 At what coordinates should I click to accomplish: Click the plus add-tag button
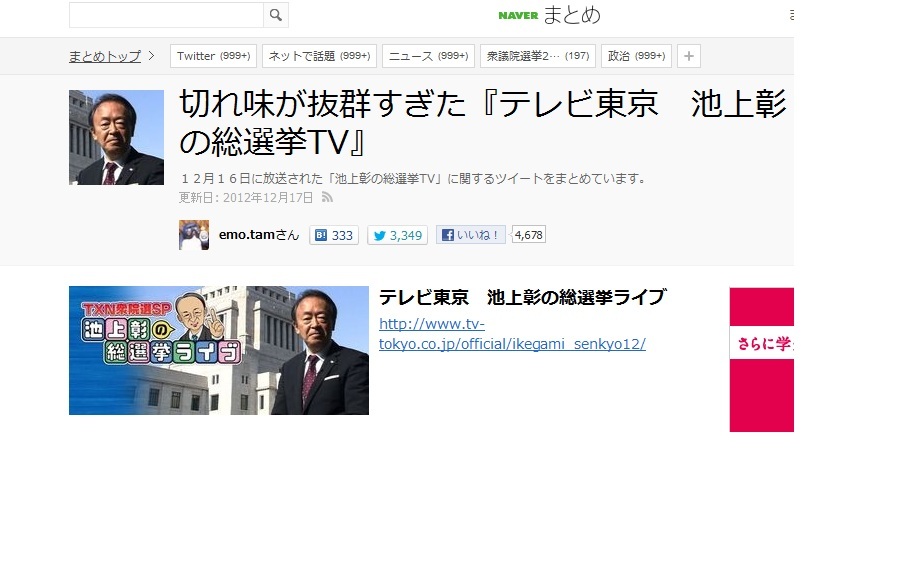tap(689, 56)
